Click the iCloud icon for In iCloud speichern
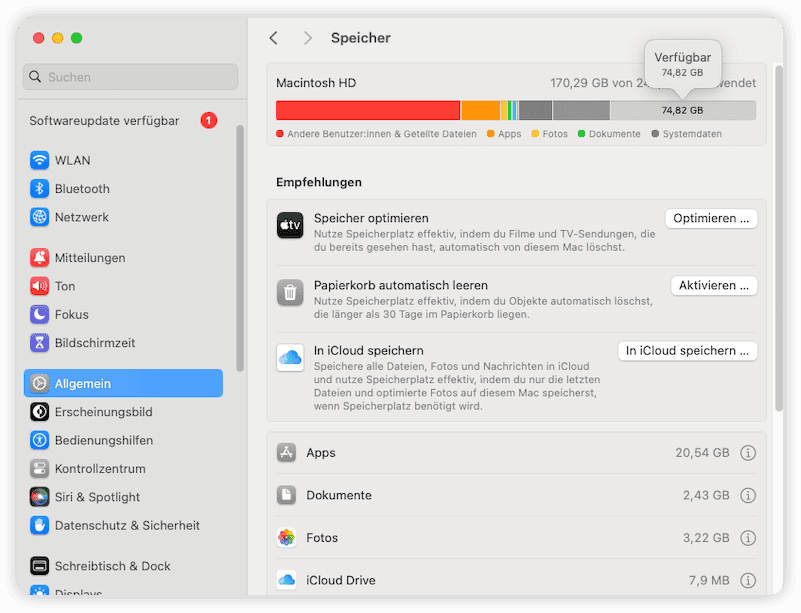This screenshot has height=613, width=801. click(x=290, y=357)
